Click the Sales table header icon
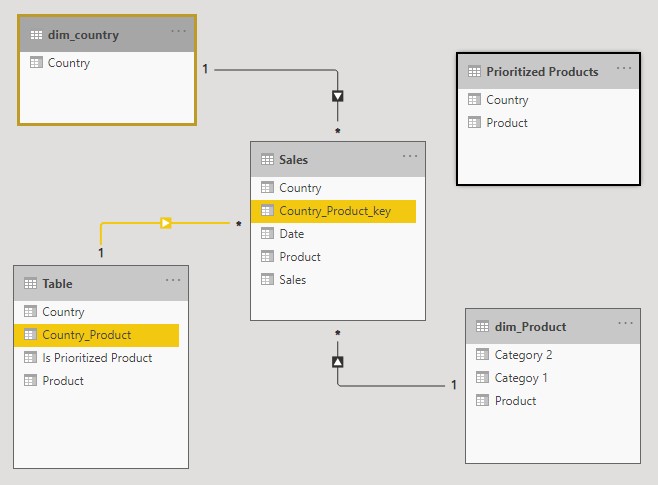 point(267,160)
